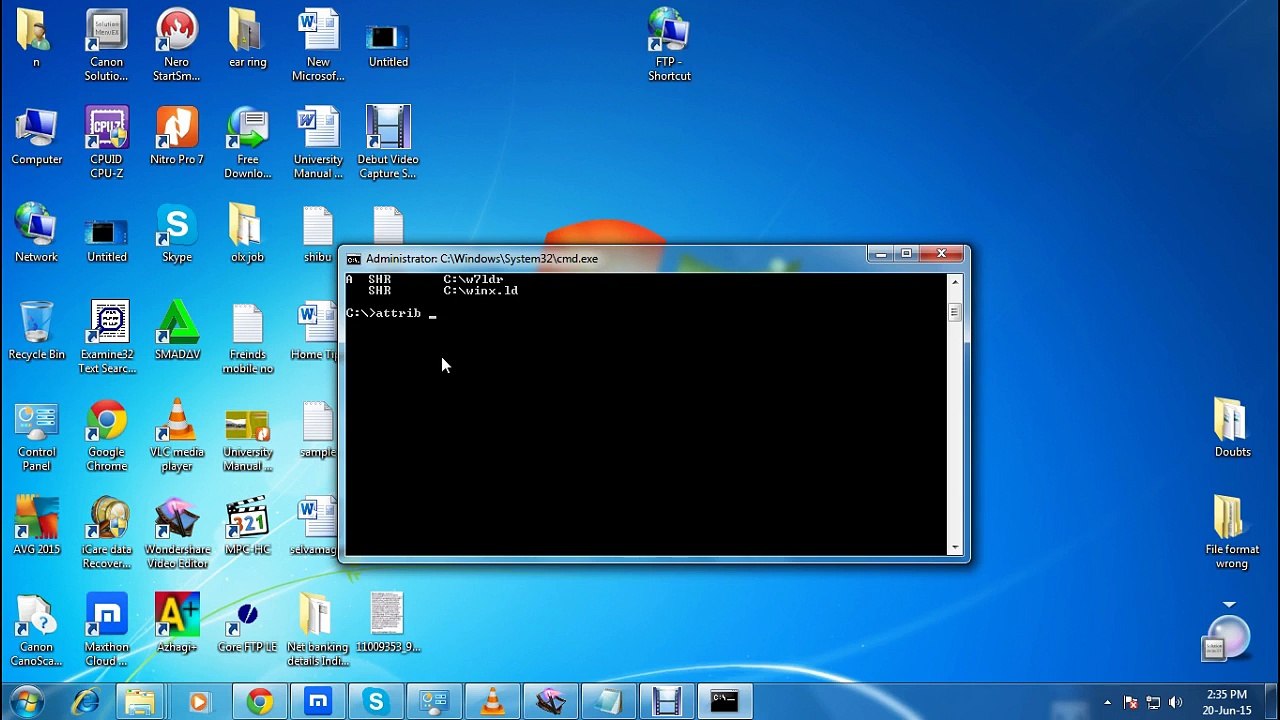The height and width of the screenshot is (720, 1280).
Task: Open VLC from the taskbar
Action: click(x=492, y=702)
